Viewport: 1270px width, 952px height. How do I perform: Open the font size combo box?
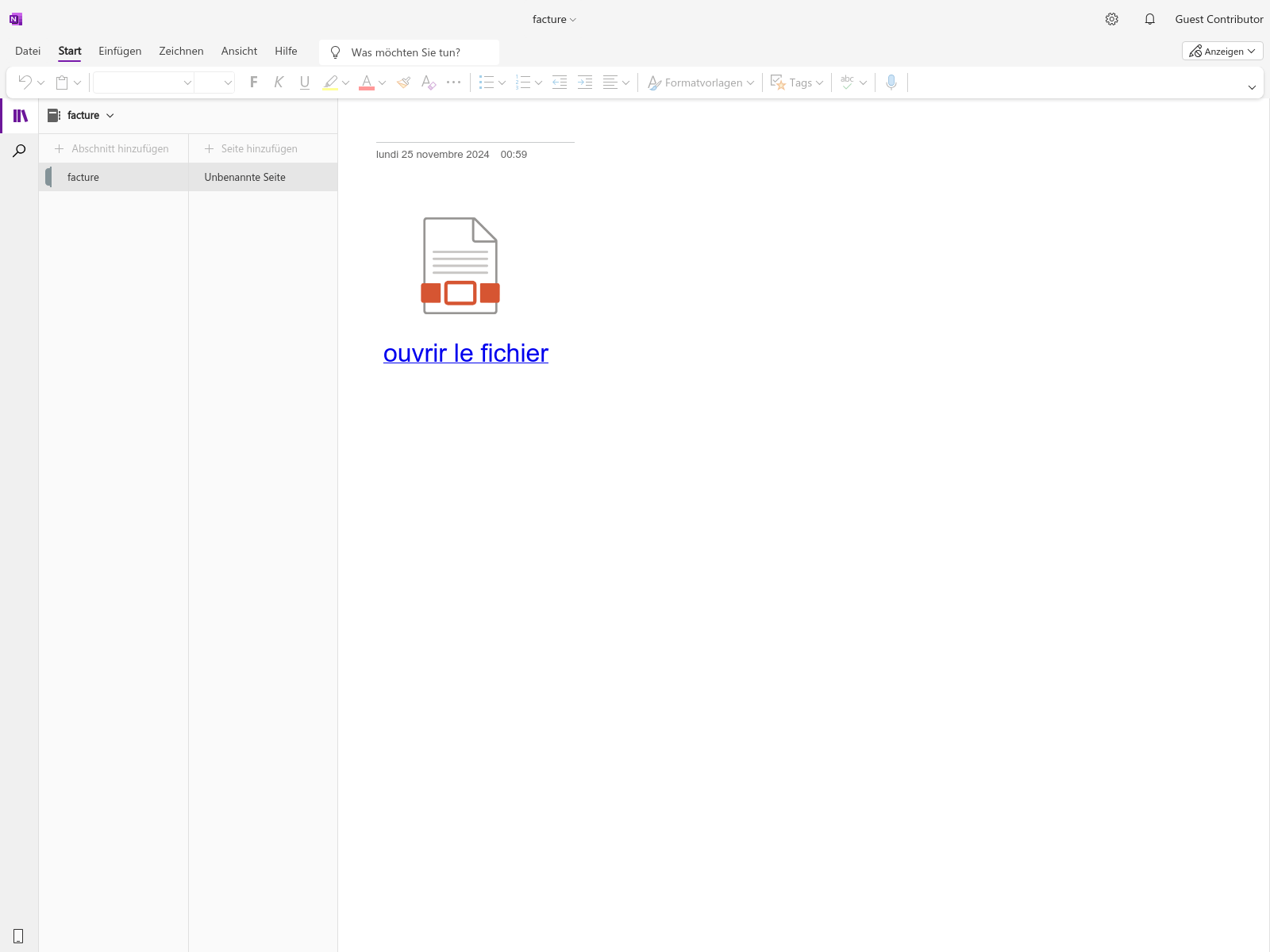(x=214, y=83)
